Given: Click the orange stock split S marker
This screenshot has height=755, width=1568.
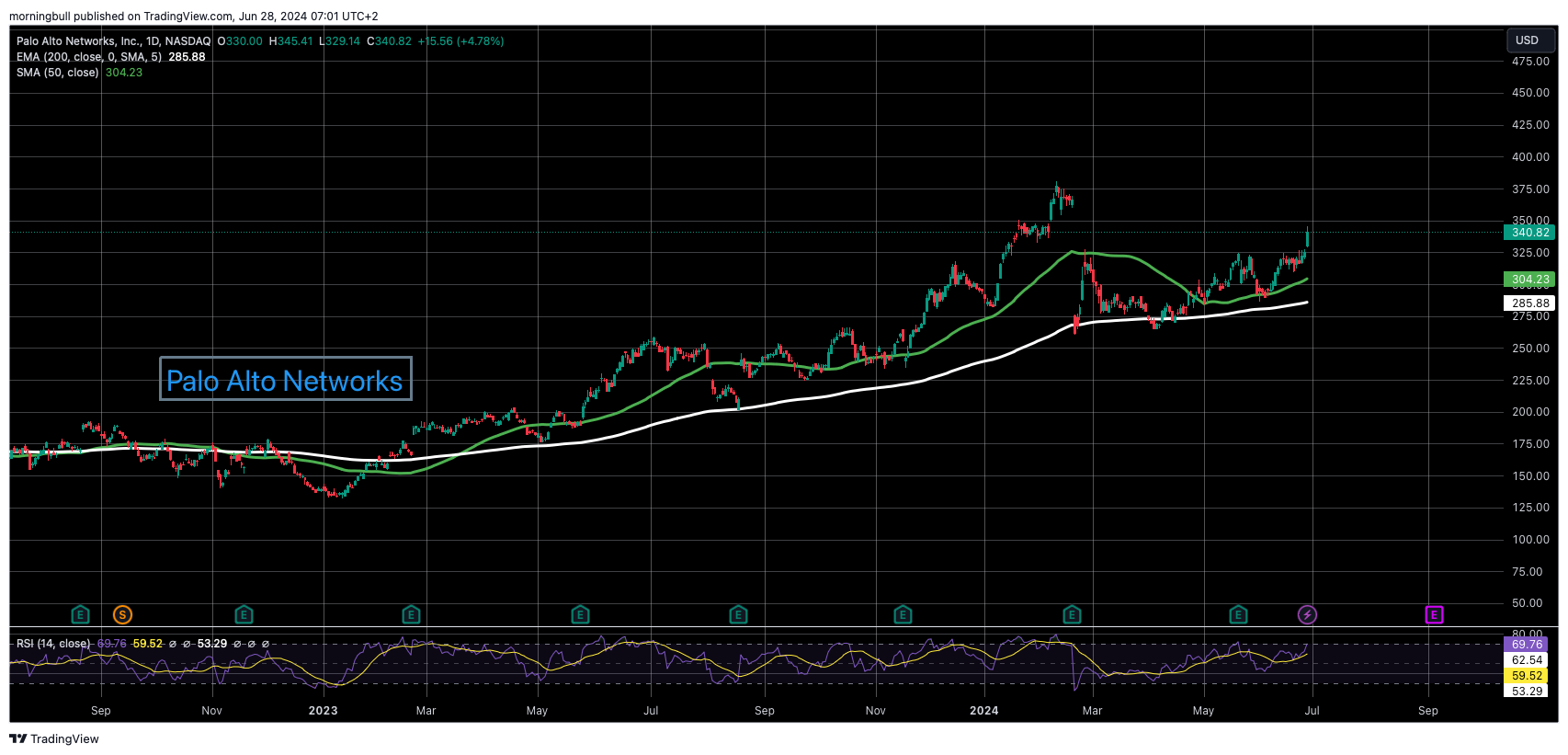Looking at the screenshot, I should coord(122,614).
